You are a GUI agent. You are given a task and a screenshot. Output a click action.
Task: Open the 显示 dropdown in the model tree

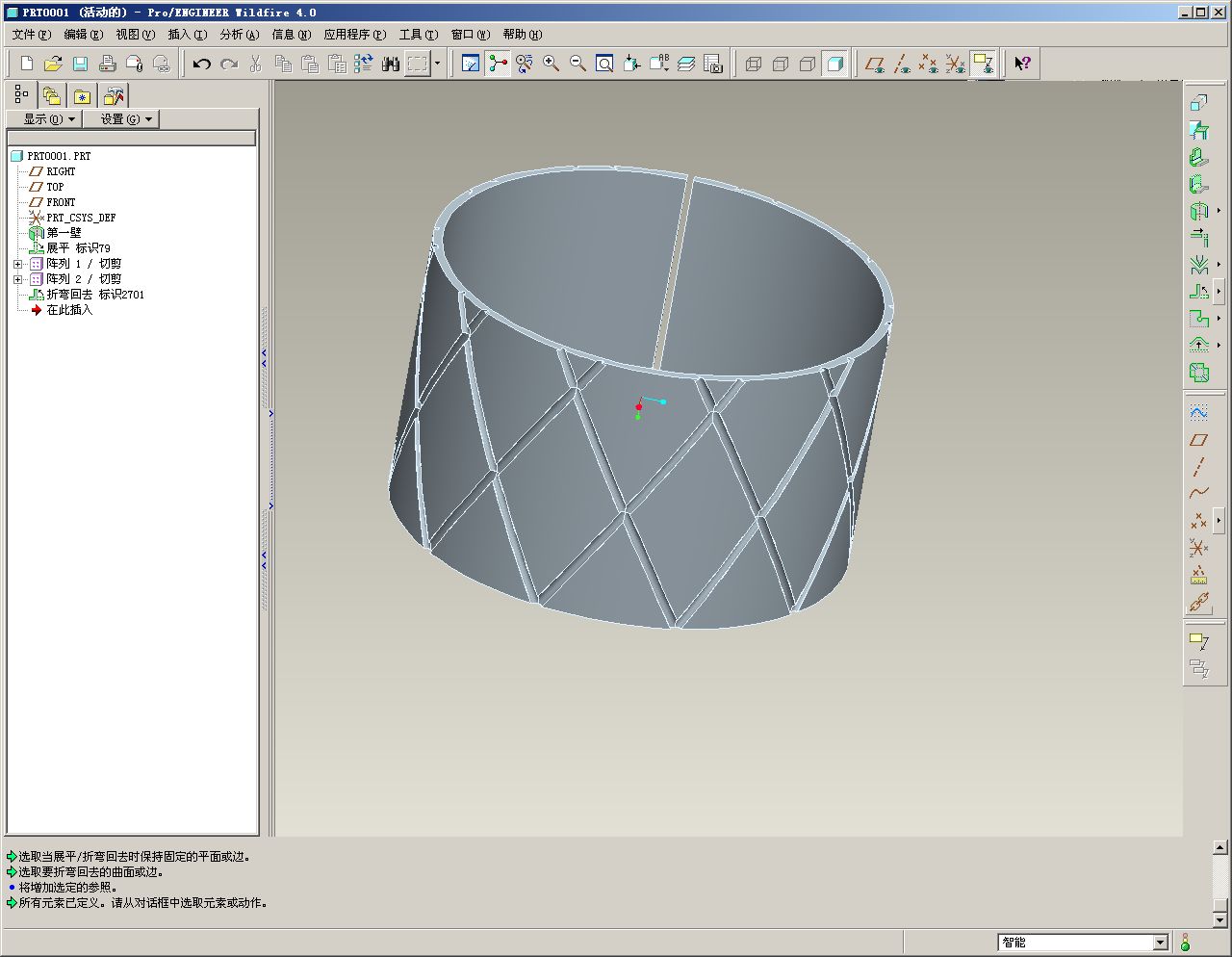click(43, 119)
